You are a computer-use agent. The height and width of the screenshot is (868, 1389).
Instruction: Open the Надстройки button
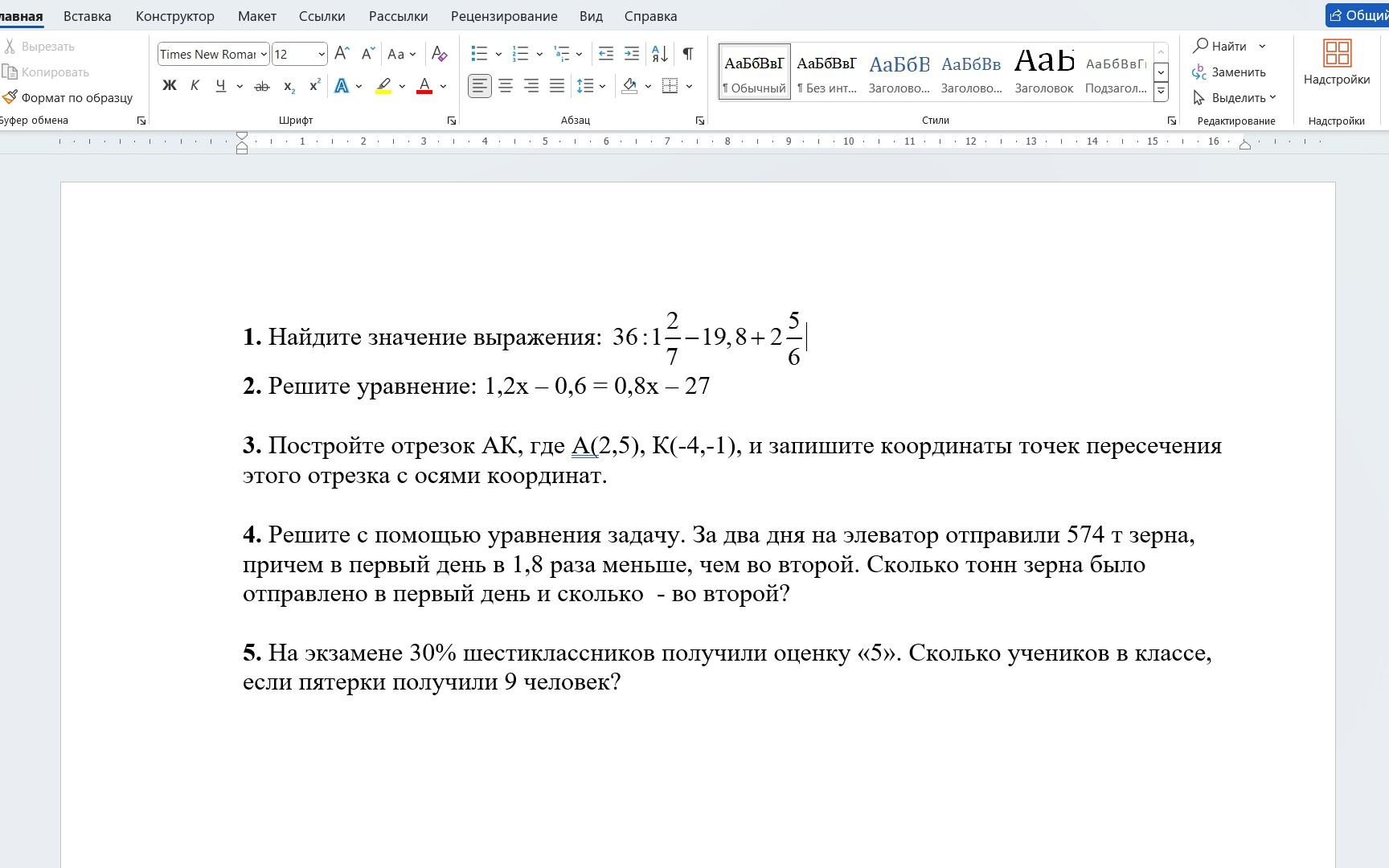click(1337, 63)
